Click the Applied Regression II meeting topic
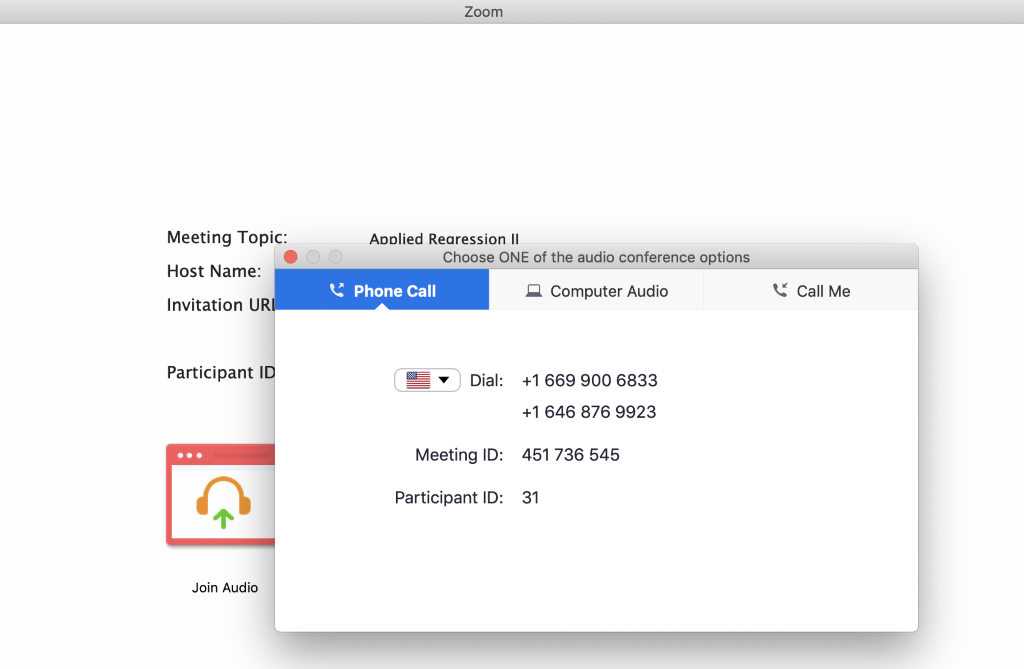This screenshot has width=1024, height=669. click(444, 239)
